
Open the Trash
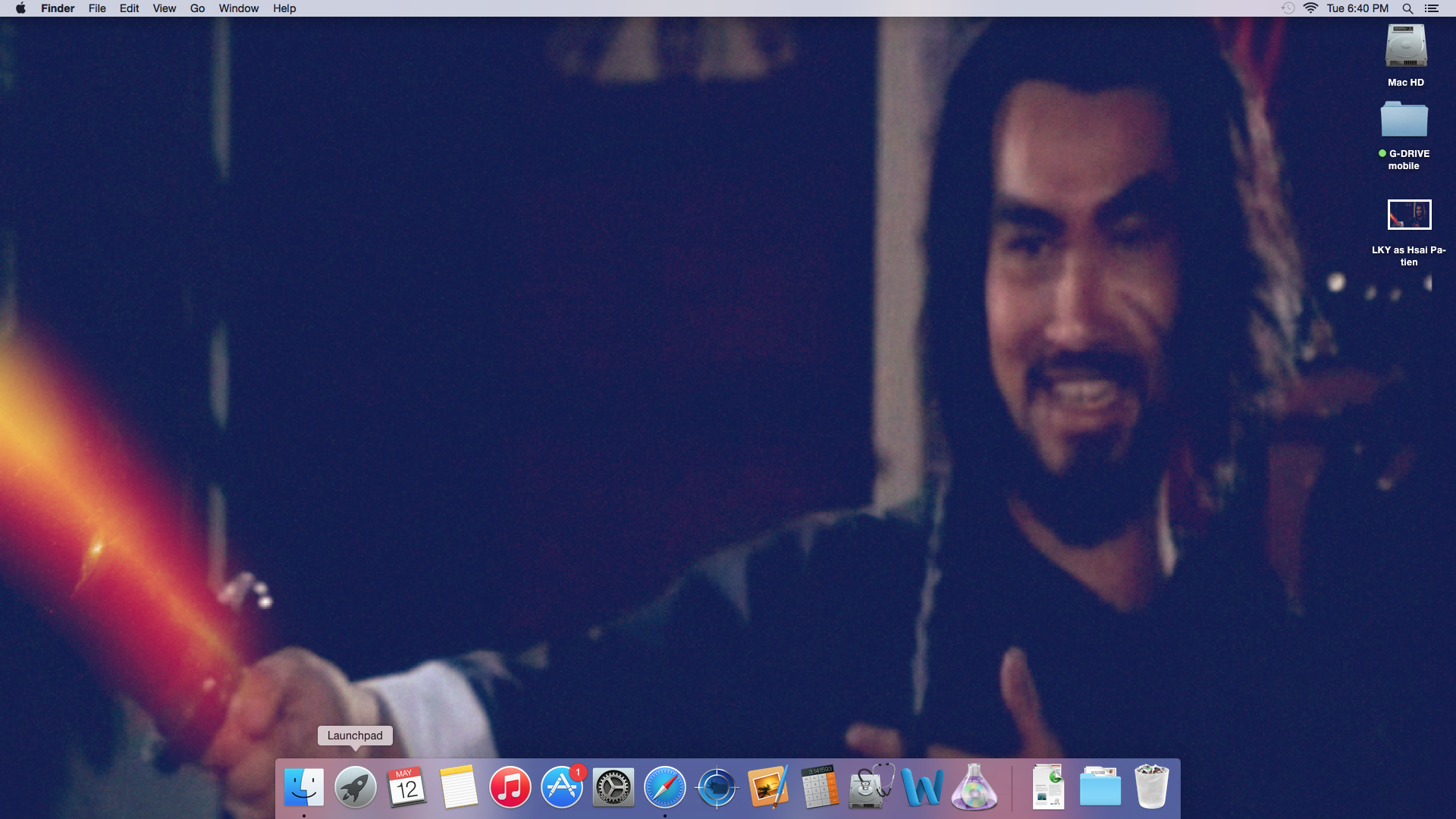click(x=1152, y=787)
